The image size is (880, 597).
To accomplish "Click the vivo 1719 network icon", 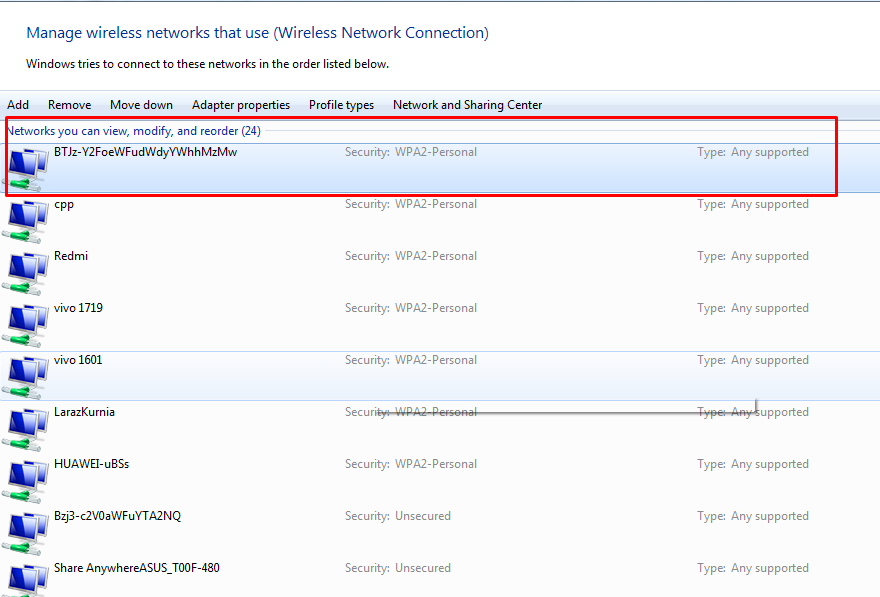I will click(27, 324).
